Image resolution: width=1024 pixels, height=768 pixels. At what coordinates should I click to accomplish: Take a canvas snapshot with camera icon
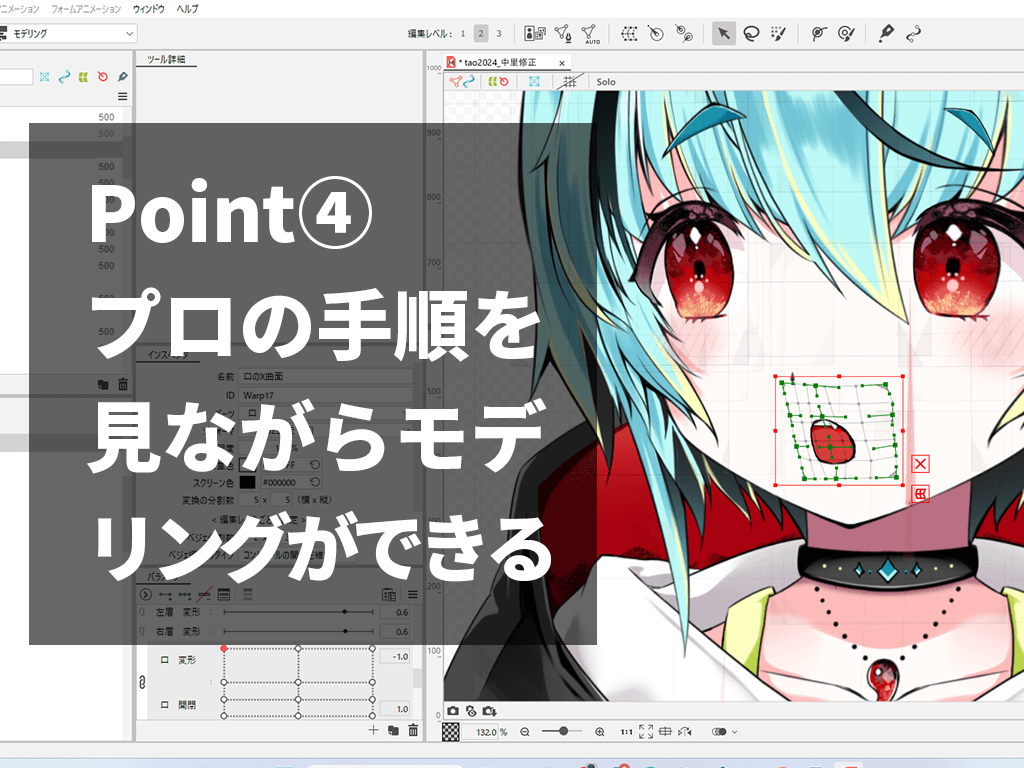[453, 711]
